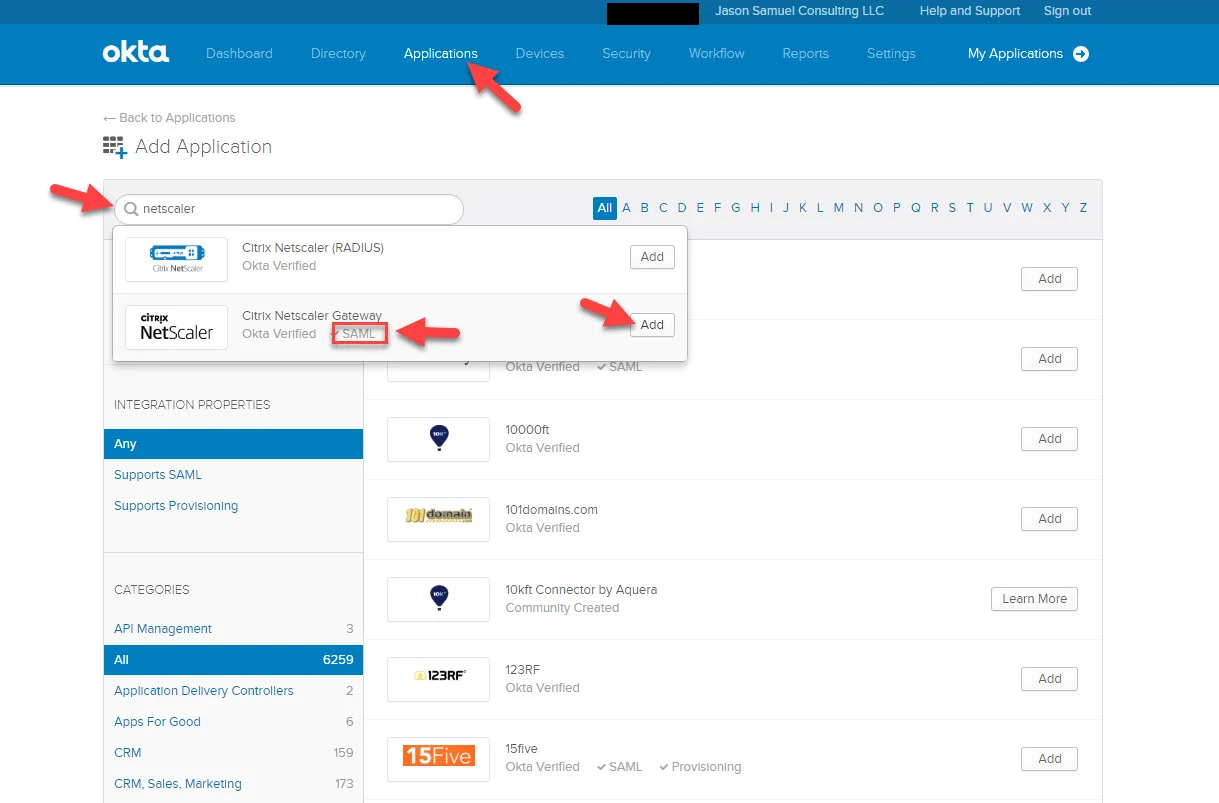Click the My Applications arrow icon

1081,54
